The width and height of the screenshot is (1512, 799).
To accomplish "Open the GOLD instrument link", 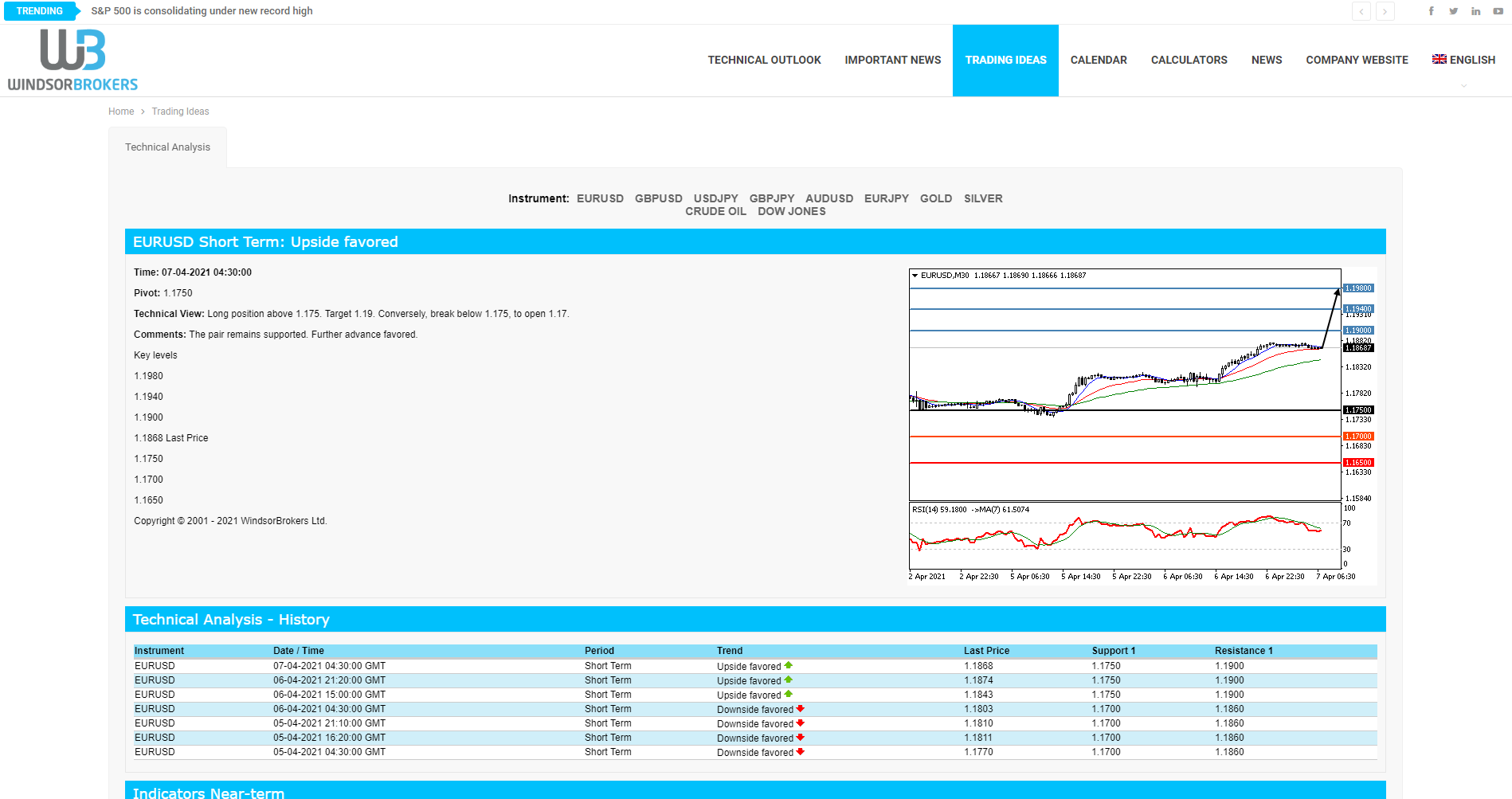I will tap(935, 198).
